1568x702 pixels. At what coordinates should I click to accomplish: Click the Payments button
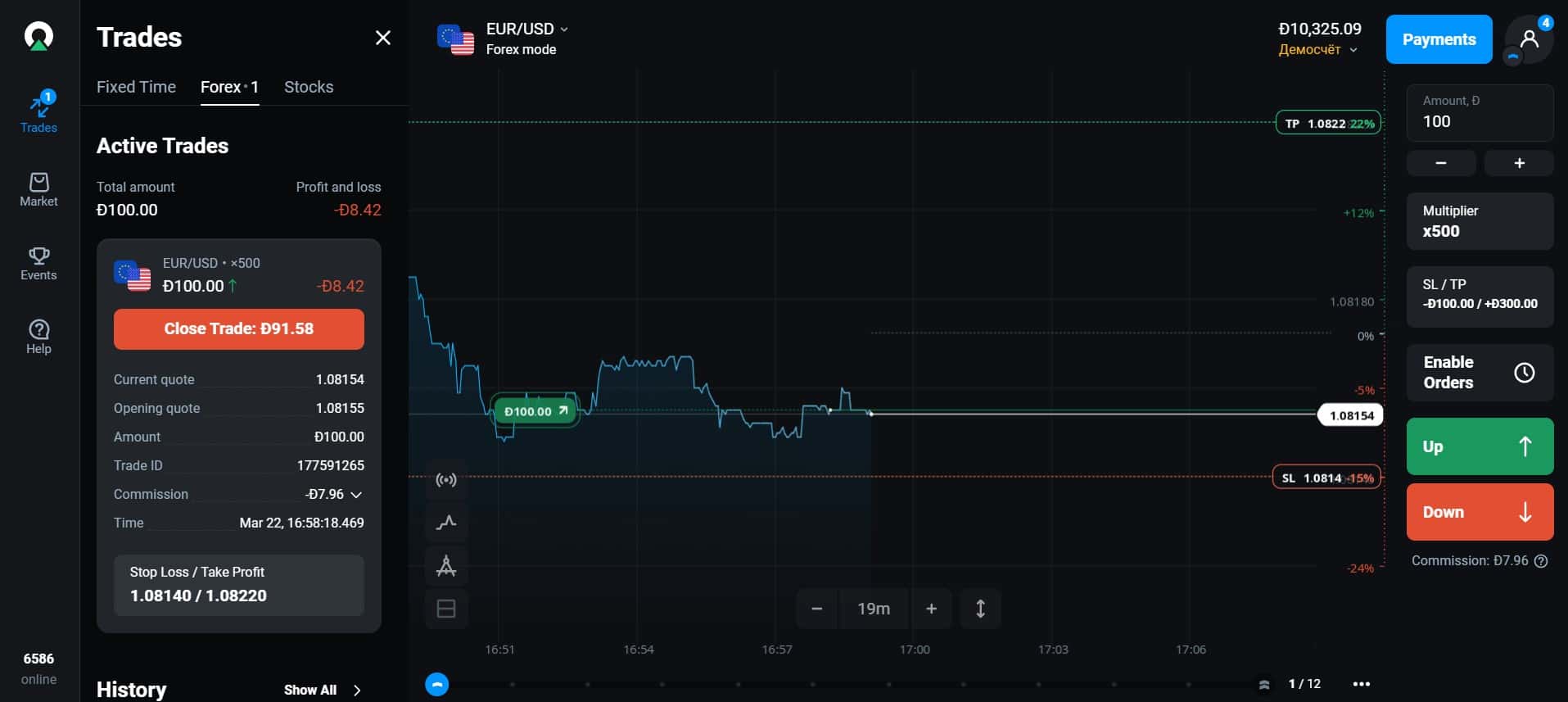pos(1439,39)
